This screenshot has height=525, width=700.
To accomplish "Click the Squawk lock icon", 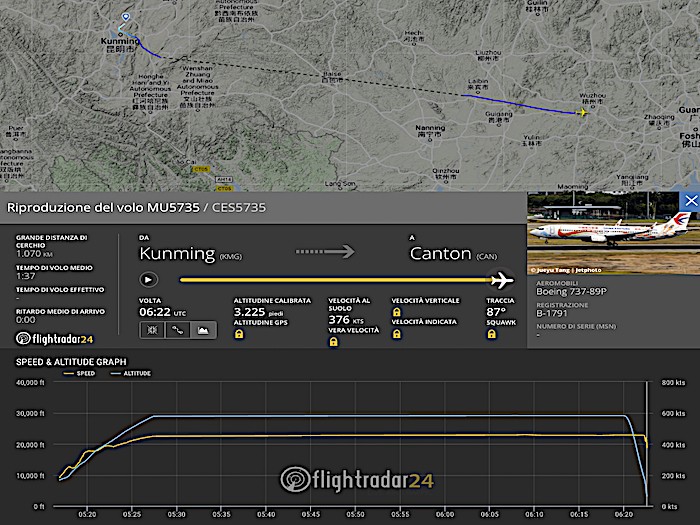I will 492,334.
